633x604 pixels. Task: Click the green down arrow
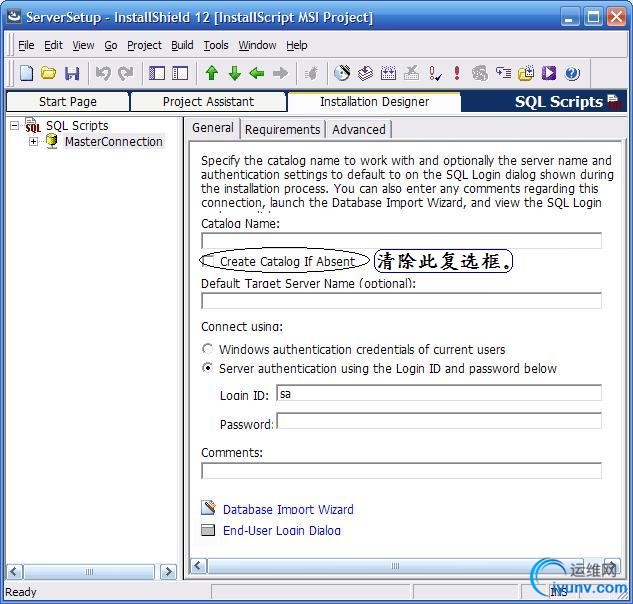tap(235, 73)
